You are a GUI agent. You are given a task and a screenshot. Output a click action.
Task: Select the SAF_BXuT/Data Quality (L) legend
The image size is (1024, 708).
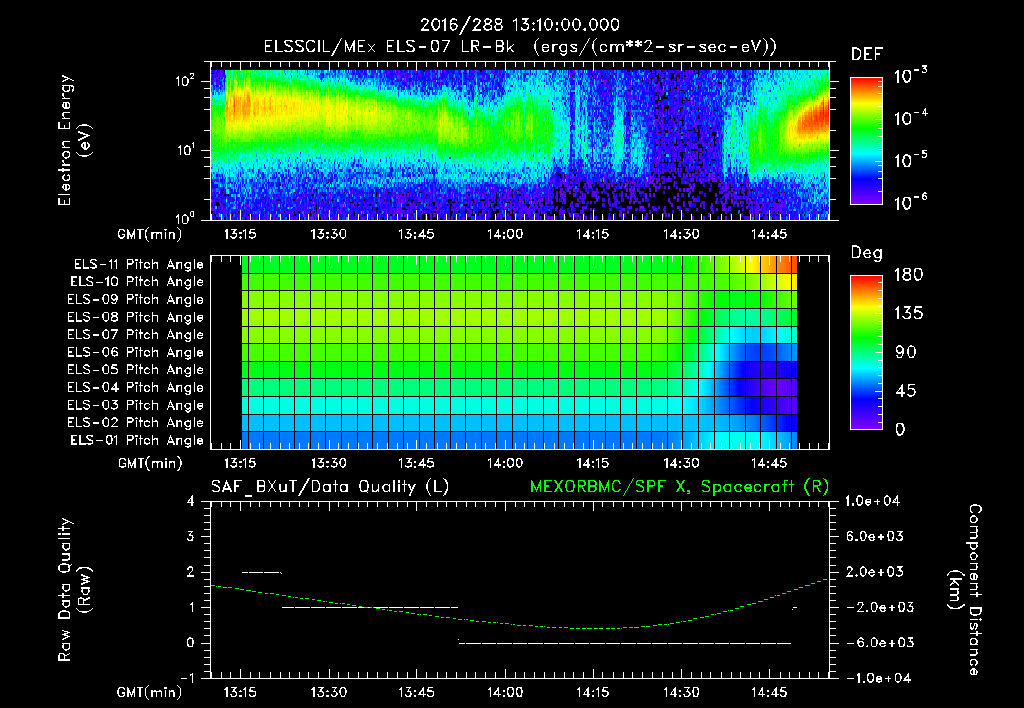tap(330, 487)
